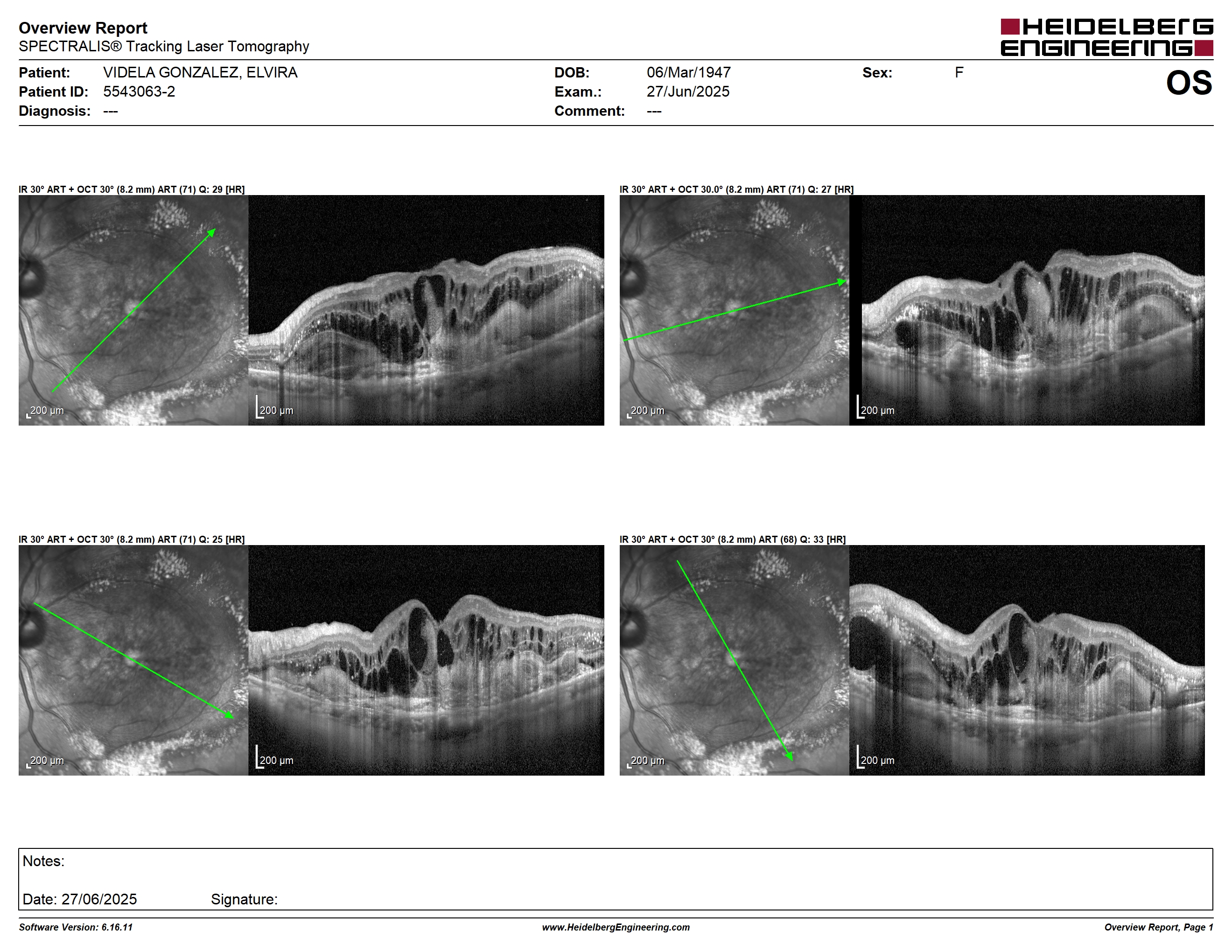
Task: Click 'Overview Report, Page 1' footer
Action: coord(1159,927)
